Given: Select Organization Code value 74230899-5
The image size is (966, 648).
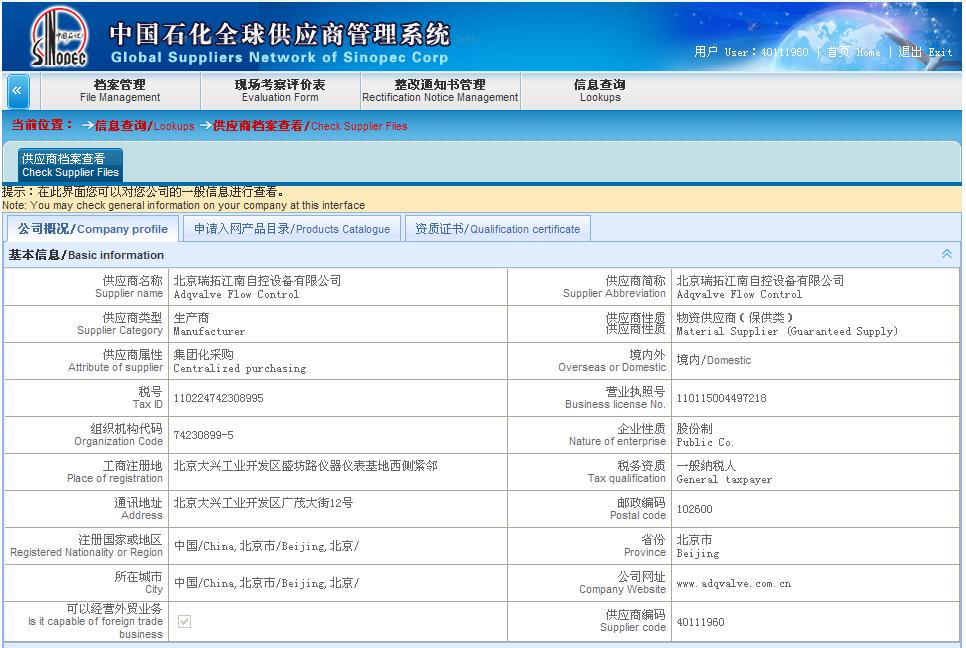Looking at the screenshot, I should [x=203, y=435].
